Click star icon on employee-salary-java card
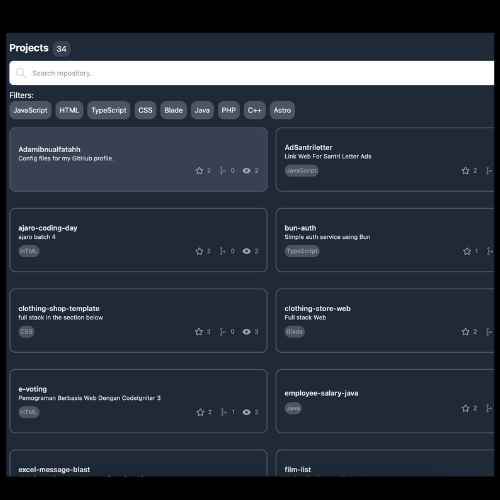The image size is (500, 500). coord(466,408)
